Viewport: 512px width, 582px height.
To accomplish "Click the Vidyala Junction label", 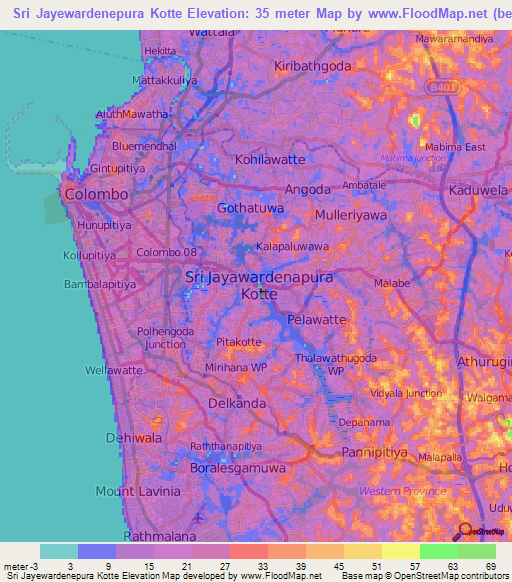I will [x=406, y=393].
